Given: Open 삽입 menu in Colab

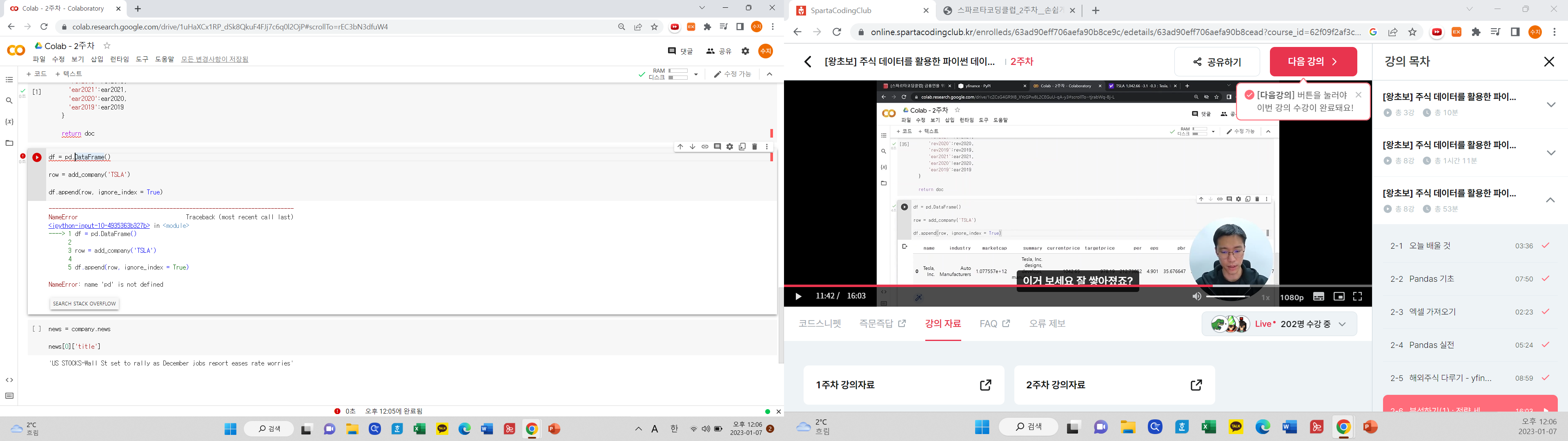Looking at the screenshot, I should click(x=97, y=59).
